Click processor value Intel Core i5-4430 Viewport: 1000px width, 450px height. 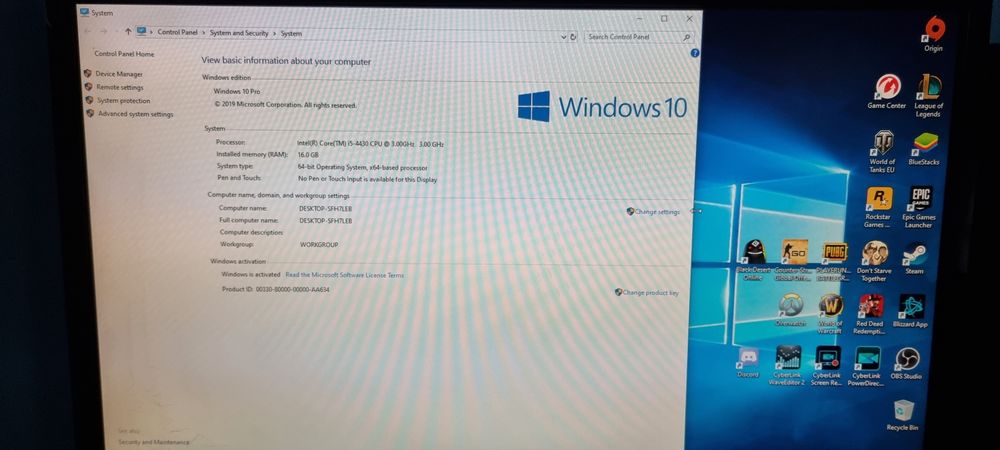pos(370,144)
